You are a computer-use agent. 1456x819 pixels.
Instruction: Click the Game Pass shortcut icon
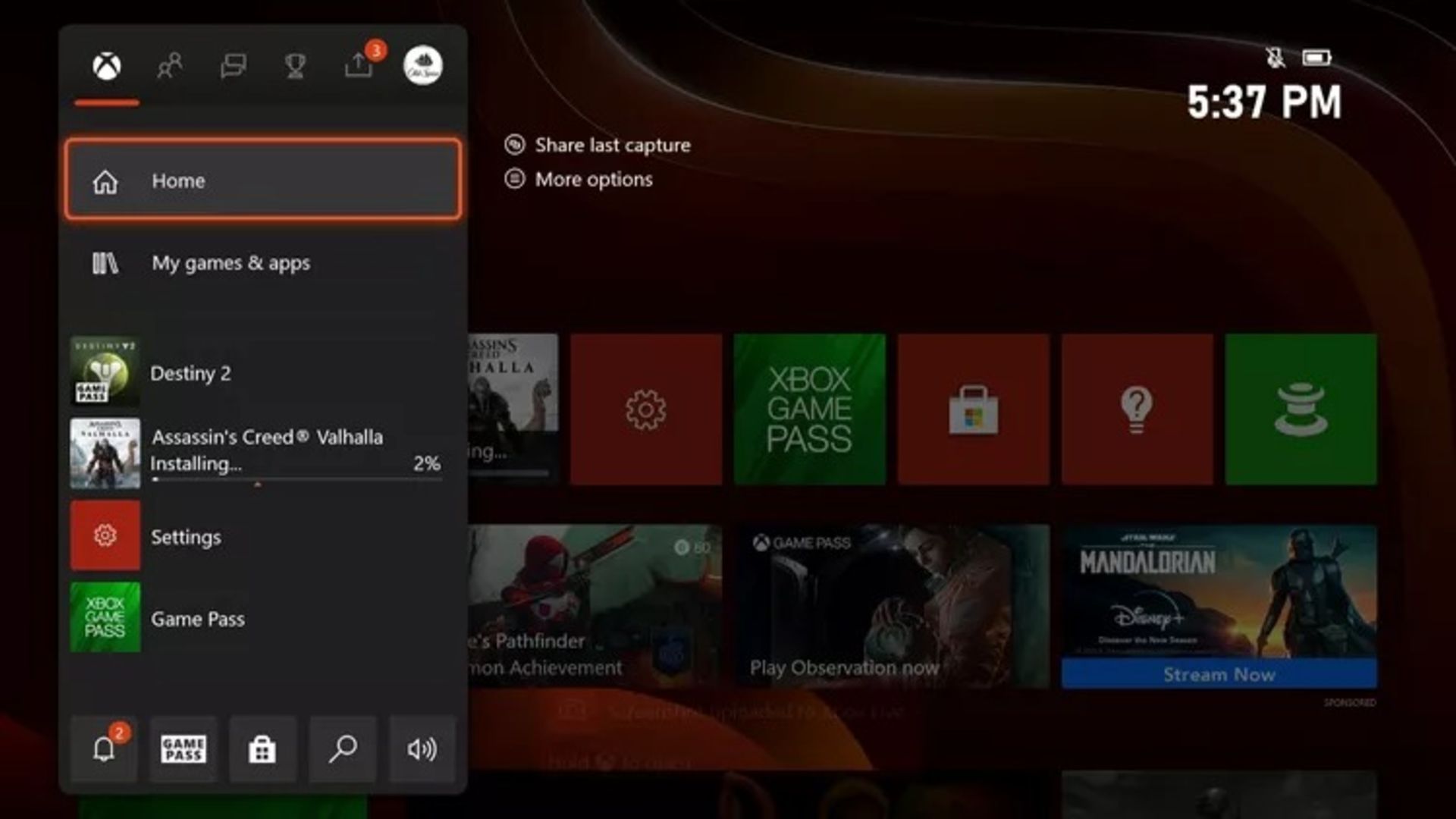click(184, 749)
